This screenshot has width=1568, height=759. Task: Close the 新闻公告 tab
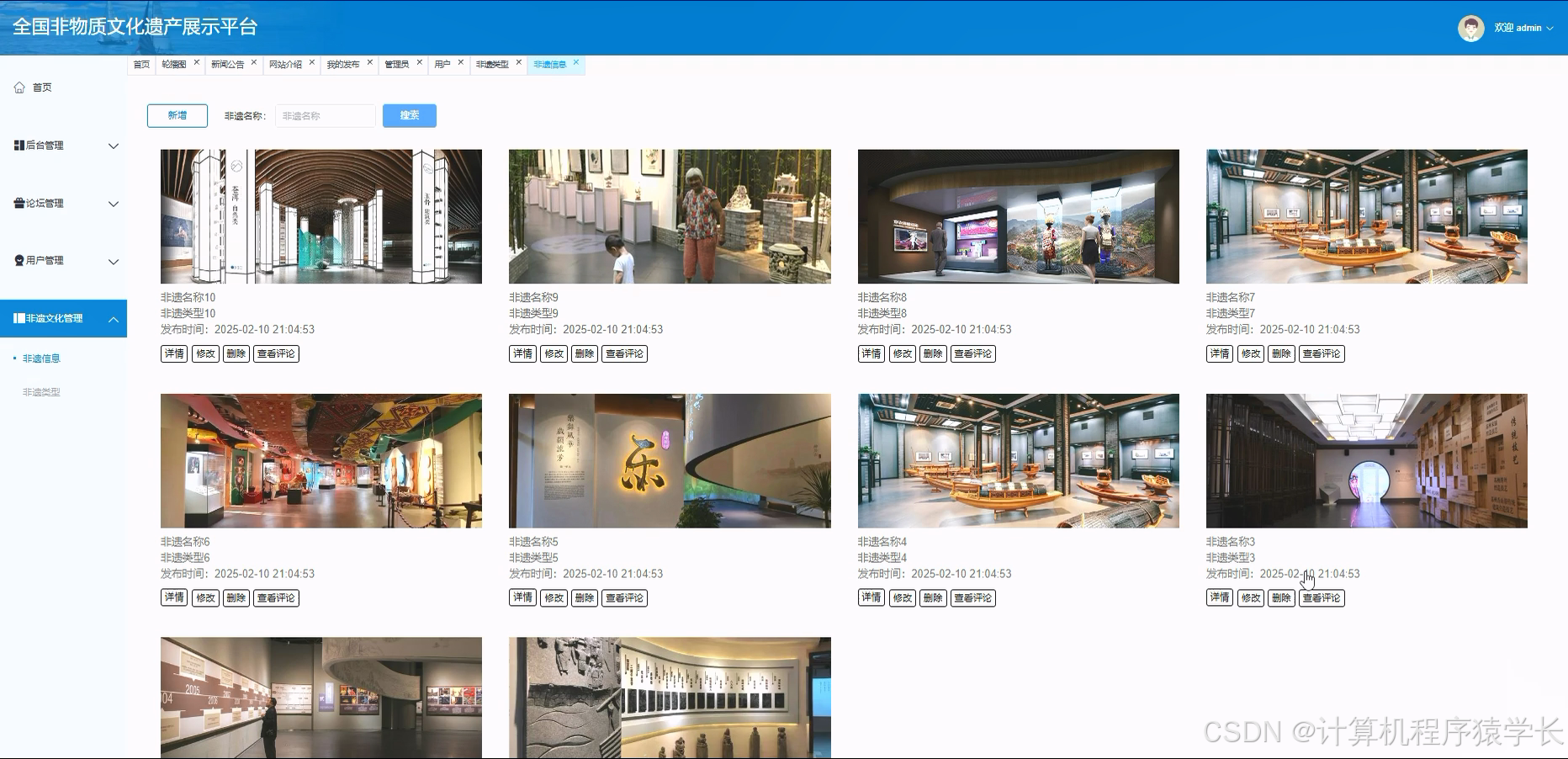point(254,62)
